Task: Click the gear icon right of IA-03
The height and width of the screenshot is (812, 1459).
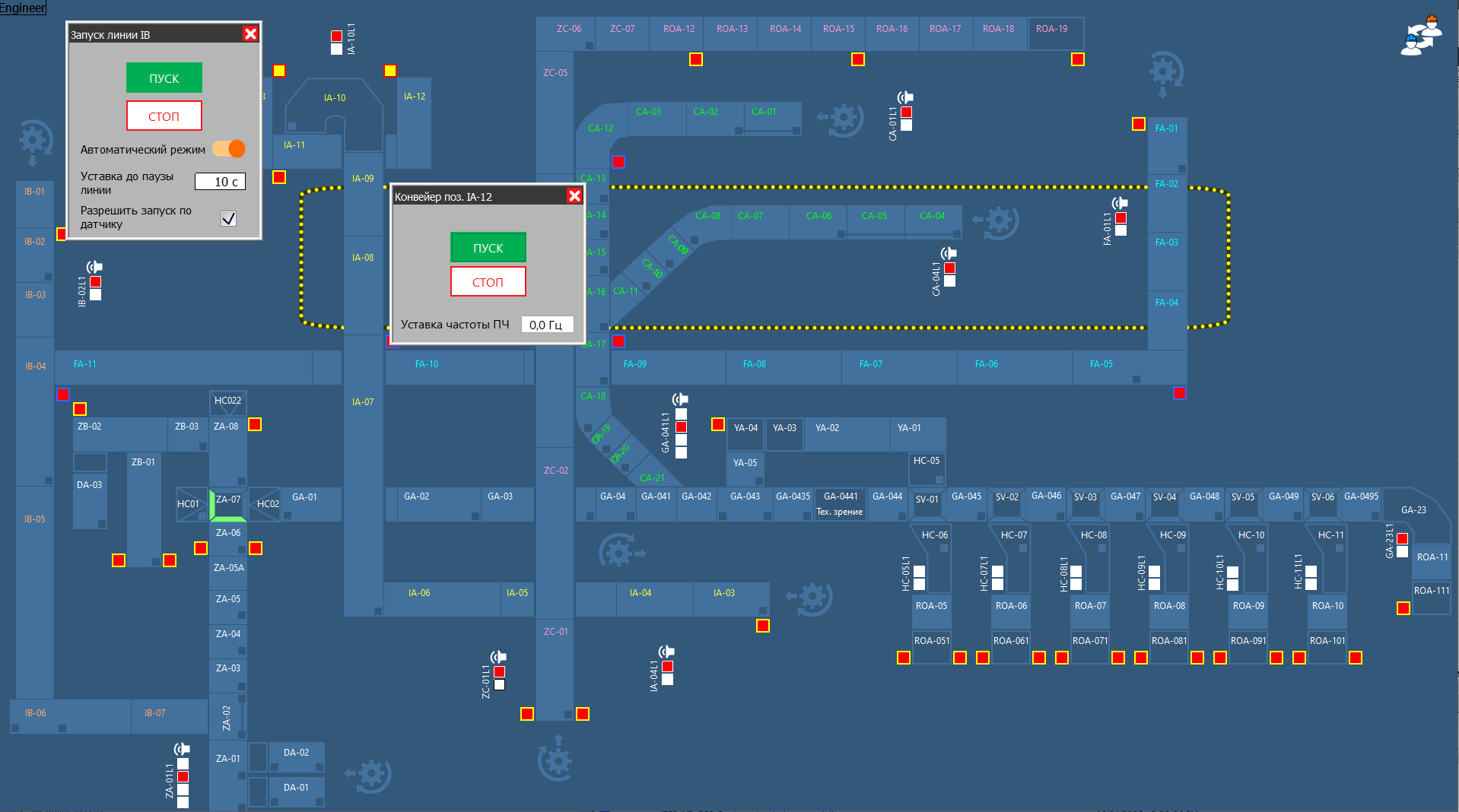Action: point(809,598)
